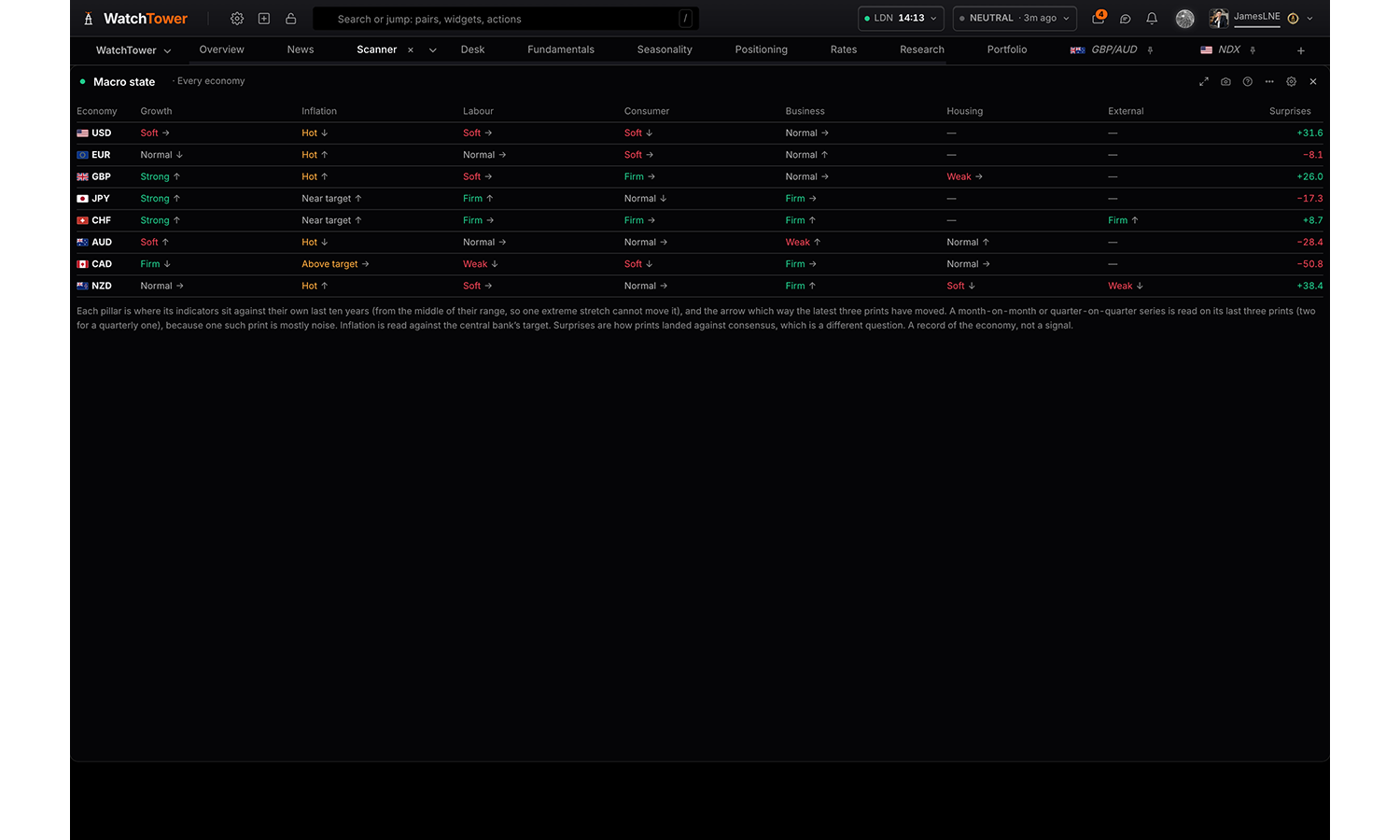
Task: Open the GBP/AUD pinned tab
Action: click(x=1104, y=49)
